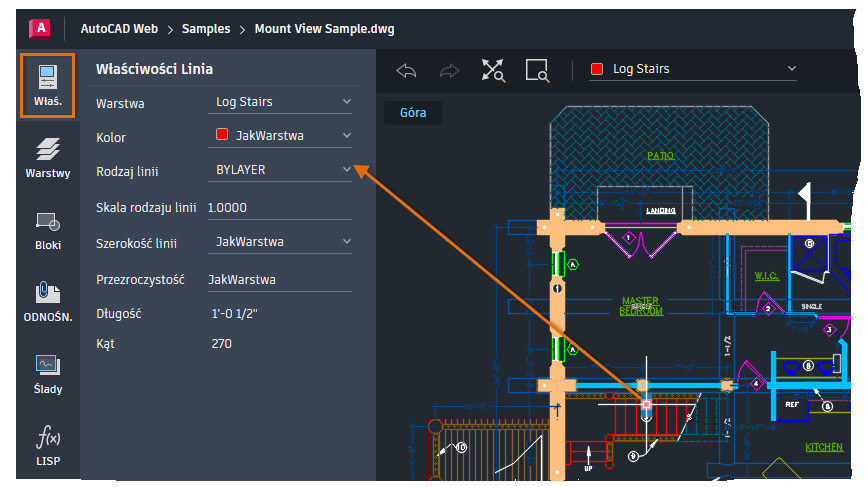
Task: Click the red swatch in toolbar layer selector
Action: click(597, 69)
